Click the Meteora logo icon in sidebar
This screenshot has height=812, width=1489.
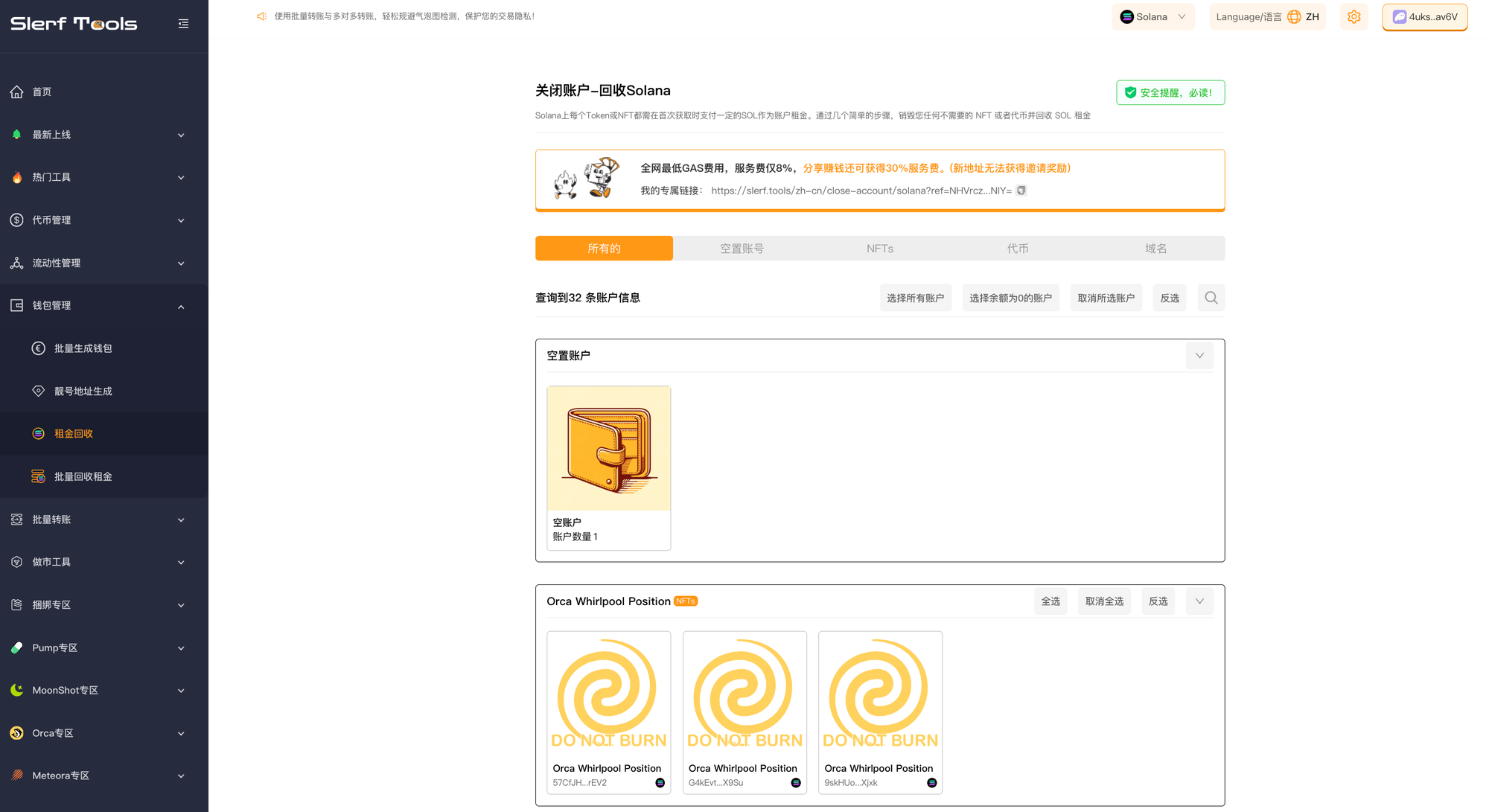[x=17, y=776]
